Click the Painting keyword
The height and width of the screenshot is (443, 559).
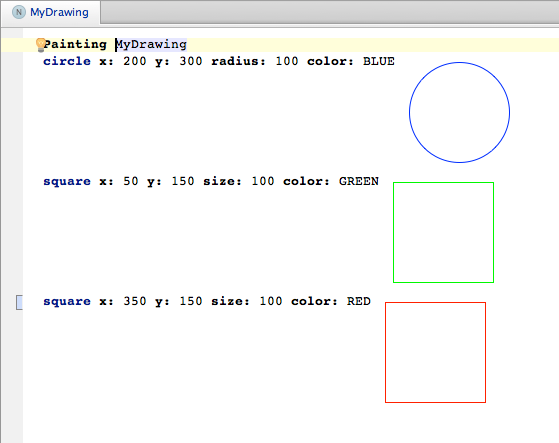click(75, 45)
